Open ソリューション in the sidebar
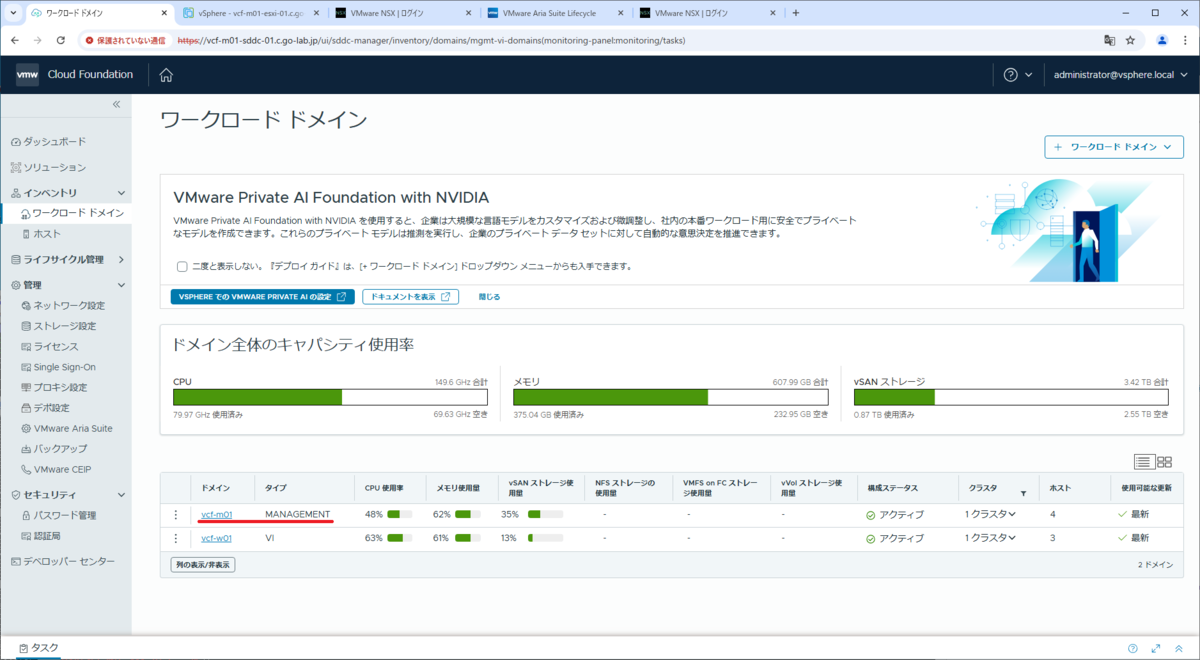The height and width of the screenshot is (660, 1200). tap(53, 167)
